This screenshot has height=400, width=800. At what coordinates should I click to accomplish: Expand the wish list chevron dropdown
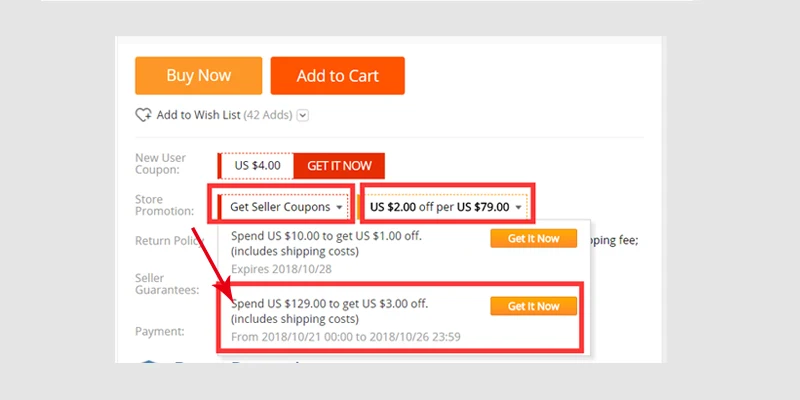(303, 115)
